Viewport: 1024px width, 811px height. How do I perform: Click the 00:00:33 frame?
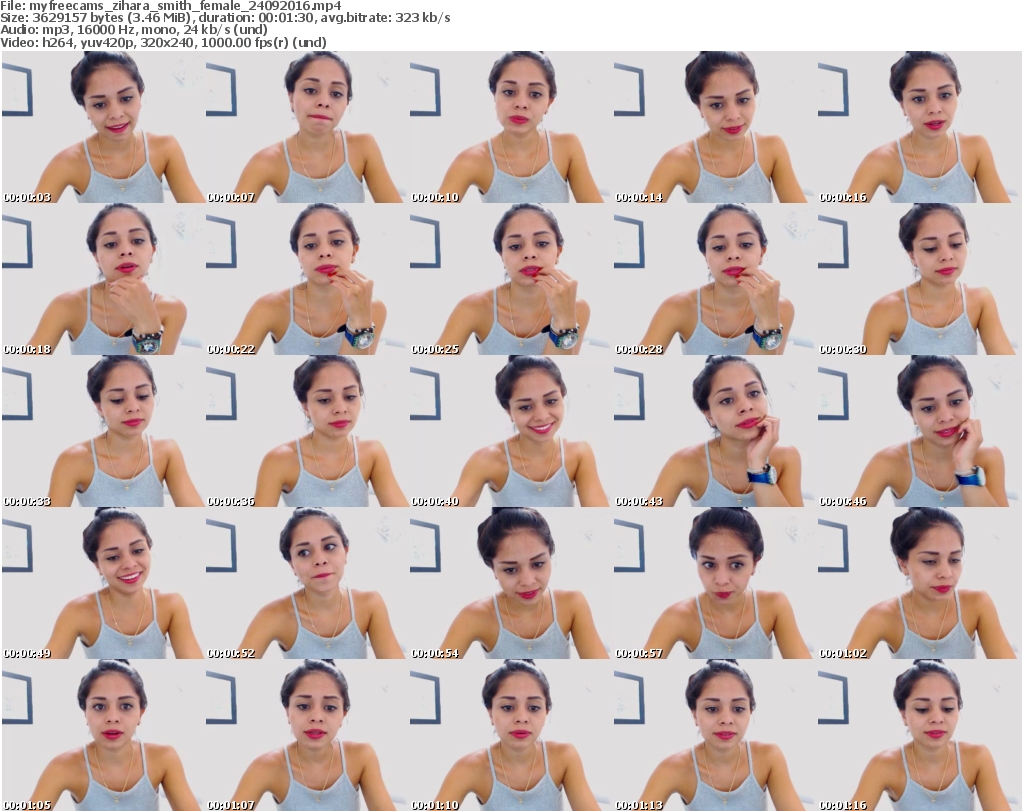(103, 432)
